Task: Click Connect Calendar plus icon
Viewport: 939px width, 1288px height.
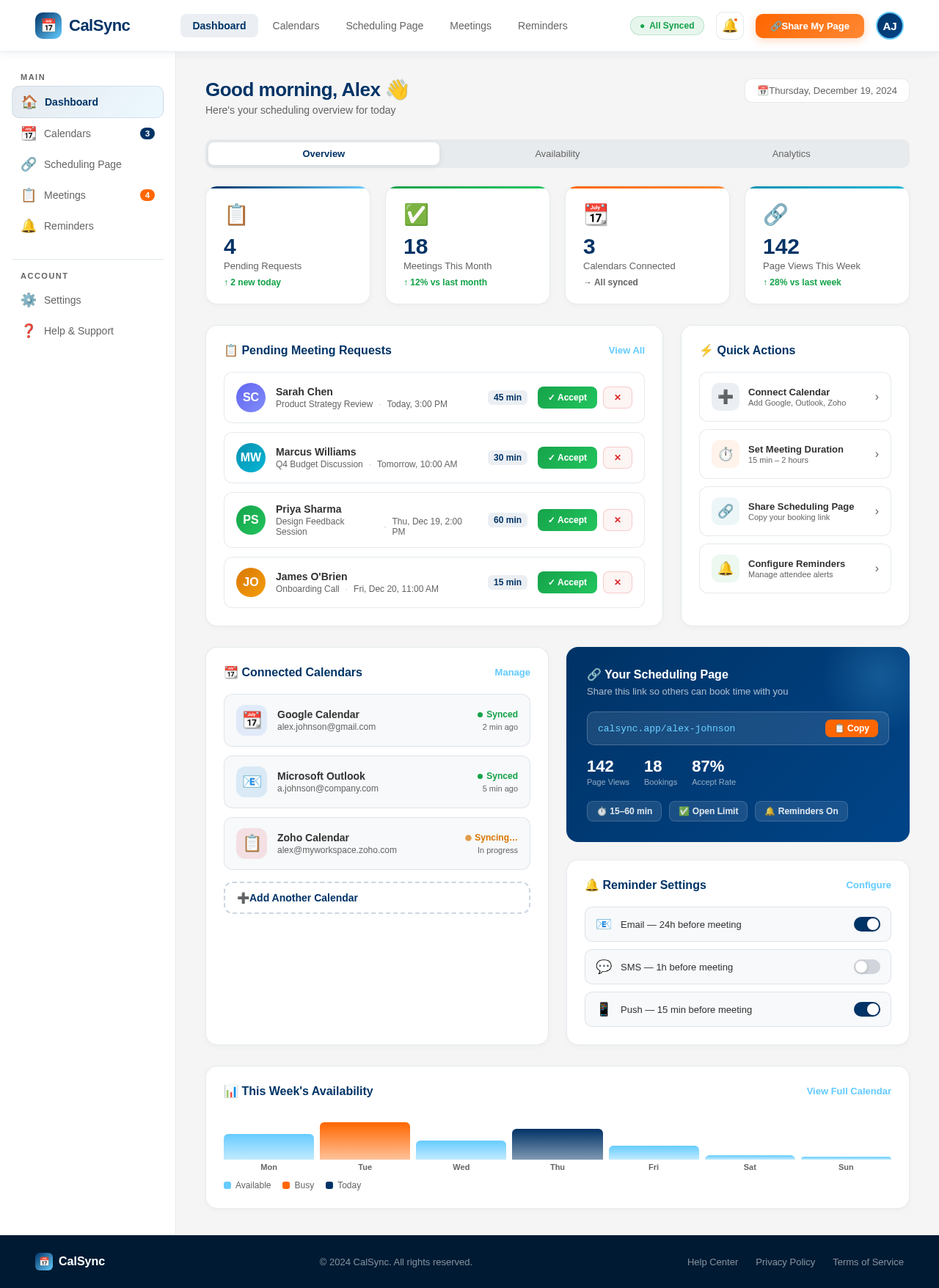Action: click(726, 397)
